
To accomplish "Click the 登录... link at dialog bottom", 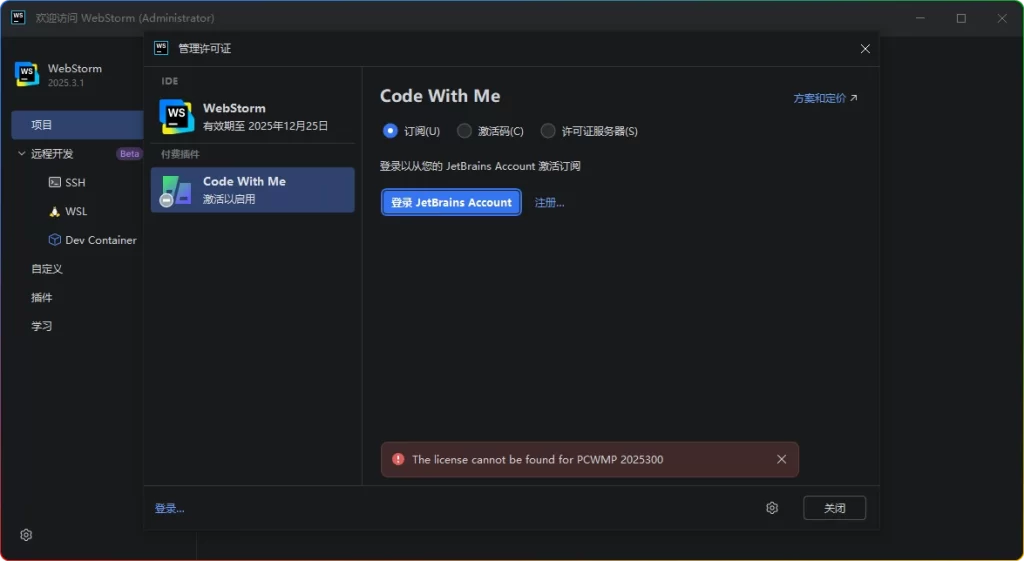I will click(x=169, y=508).
